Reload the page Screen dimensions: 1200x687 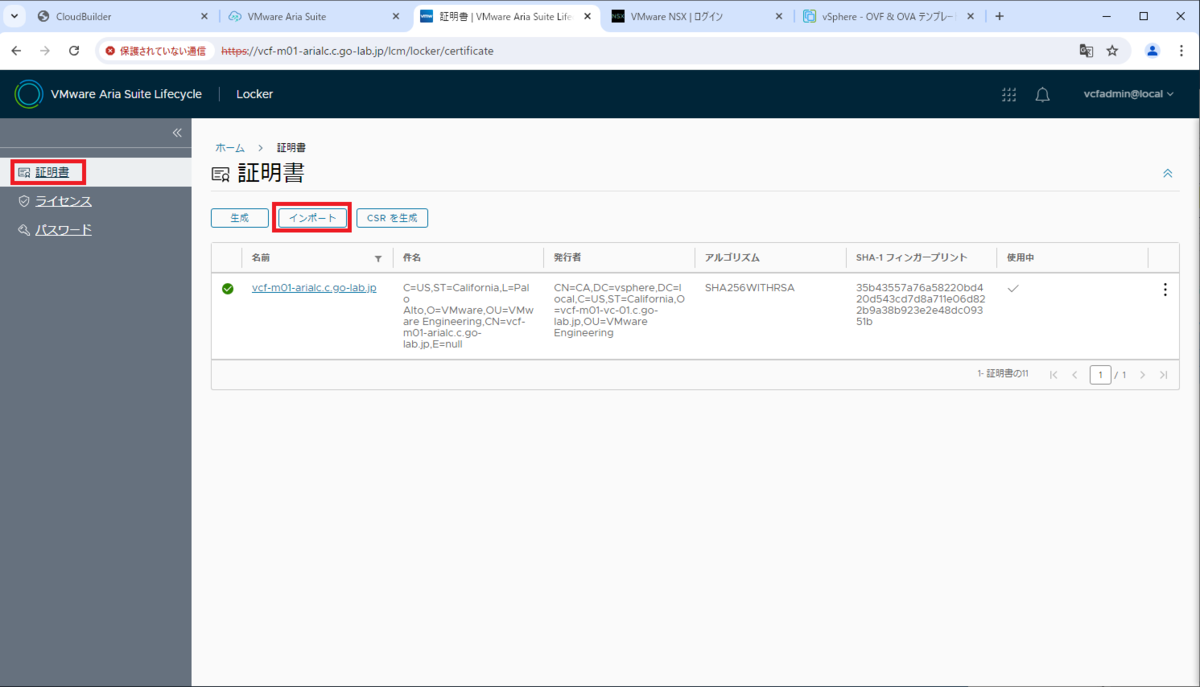tap(74, 51)
